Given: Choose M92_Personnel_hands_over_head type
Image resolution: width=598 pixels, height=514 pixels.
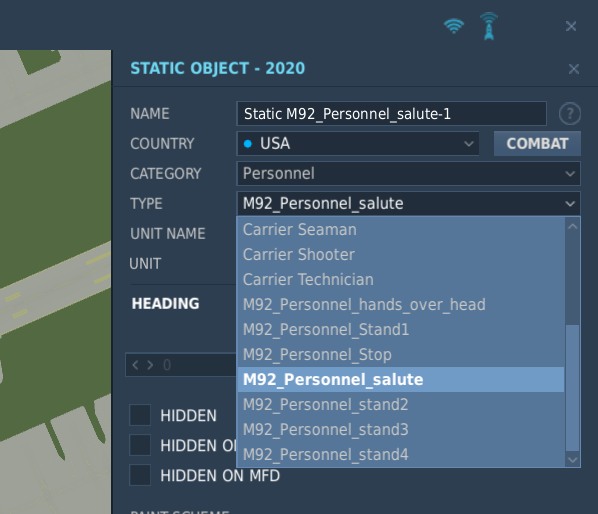Looking at the screenshot, I should tap(401, 305).
